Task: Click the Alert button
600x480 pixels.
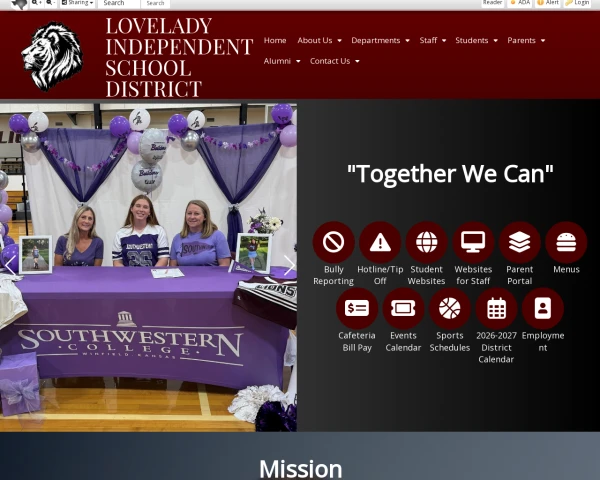Action: (x=548, y=3)
